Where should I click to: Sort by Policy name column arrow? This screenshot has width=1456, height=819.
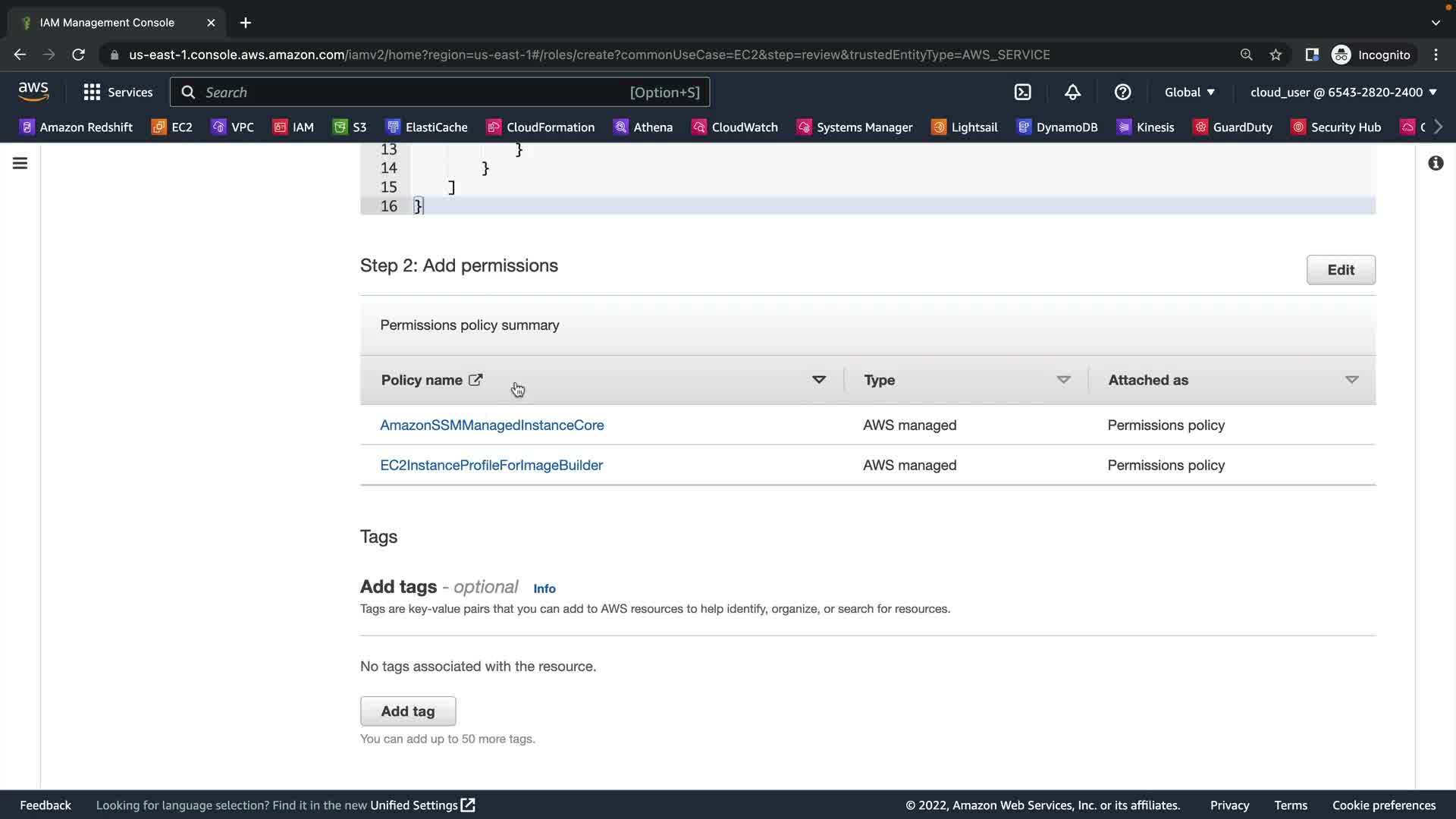click(819, 379)
